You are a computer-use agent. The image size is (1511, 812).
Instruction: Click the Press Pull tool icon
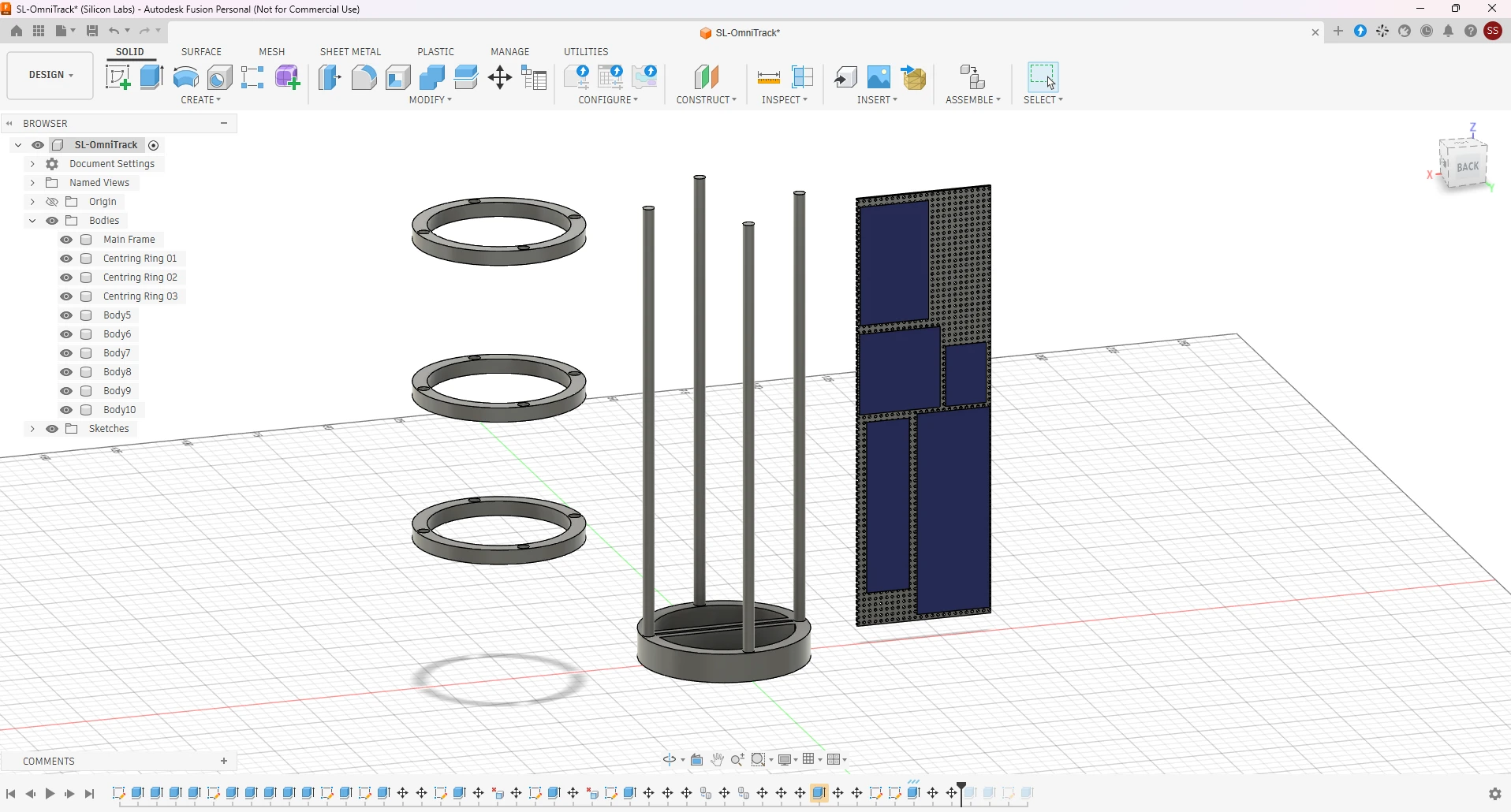(x=330, y=77)
